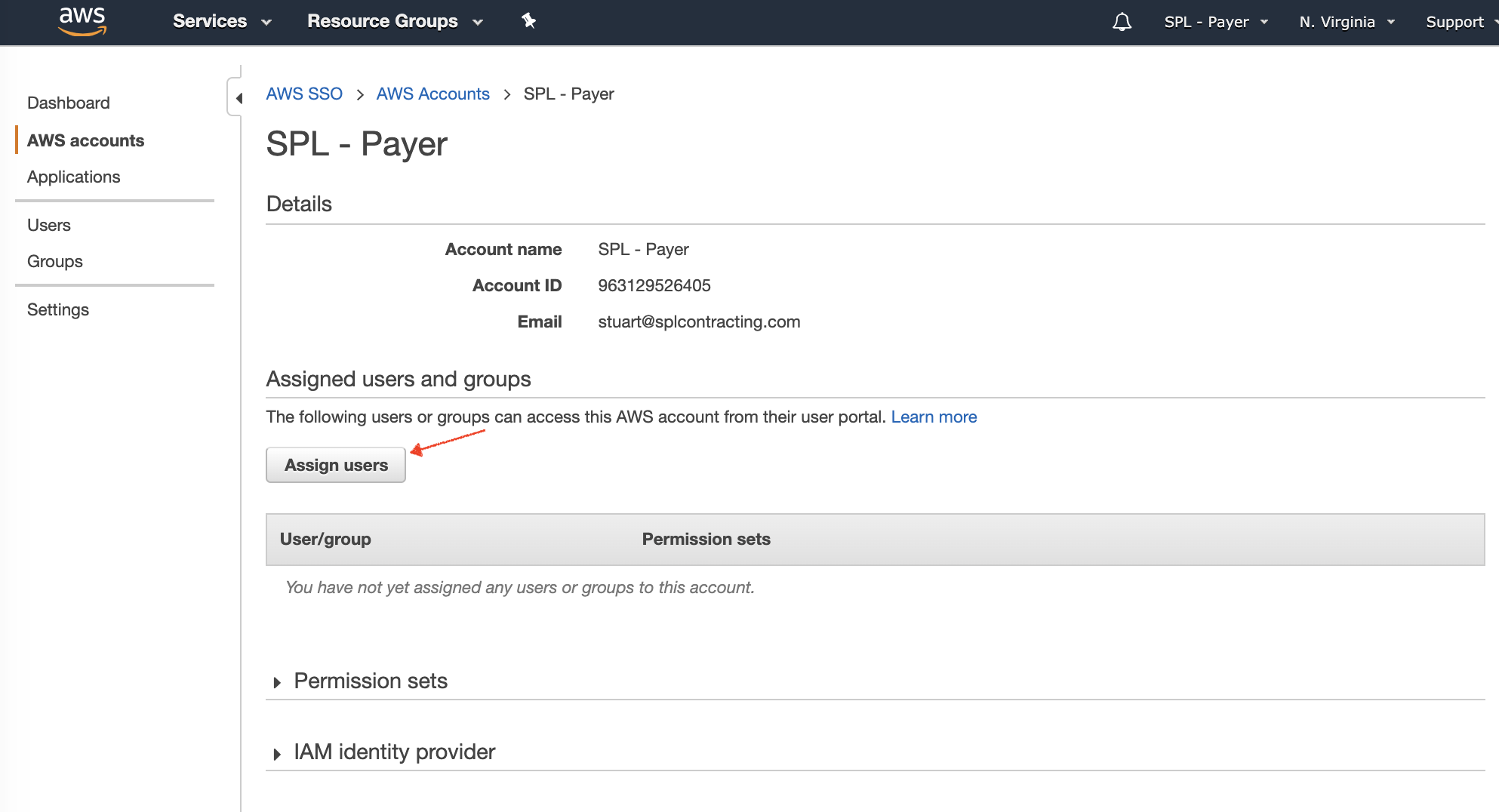Screen dimensions: 1499x812
Task: Click the SPL - Payer page title
Action: click(x=356, y=143)
